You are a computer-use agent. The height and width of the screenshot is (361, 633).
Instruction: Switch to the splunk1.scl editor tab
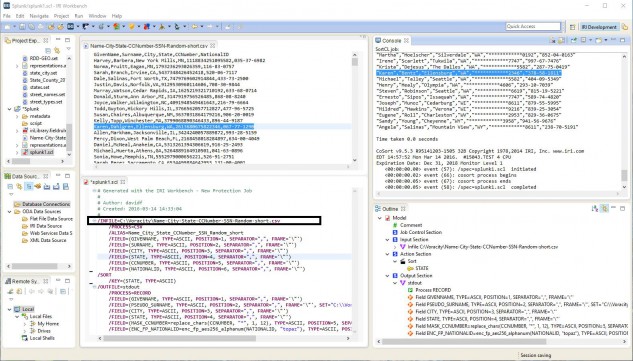coord(105,182)
